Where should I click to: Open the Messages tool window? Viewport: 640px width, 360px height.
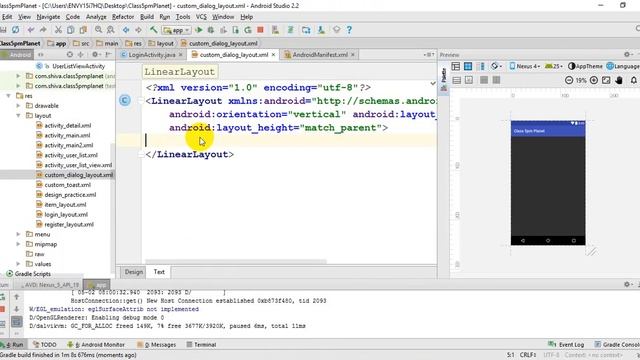coord(157,344)
